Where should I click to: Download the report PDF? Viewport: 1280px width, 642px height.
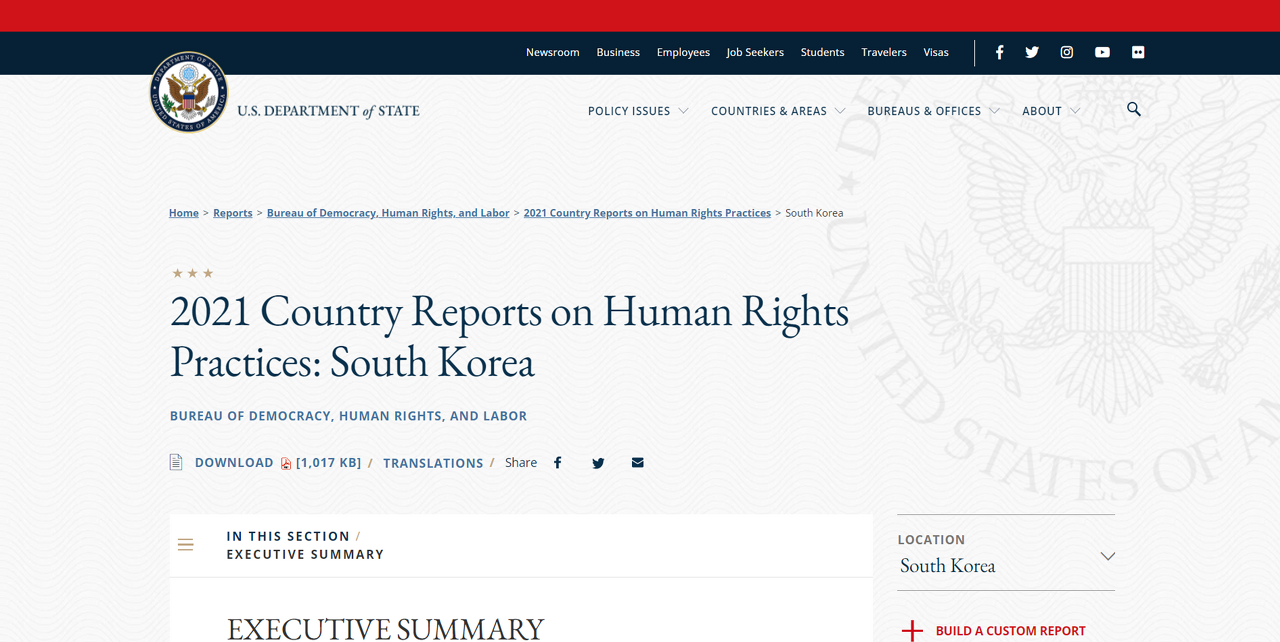[x=234, y=462]
